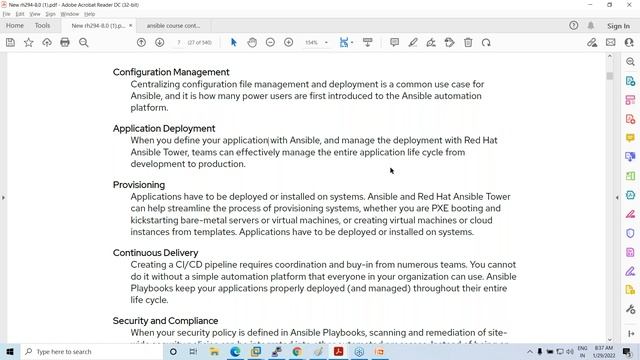Click scrollbar down arrow
Screen dimensions: 640x360
tap(610, 340)
